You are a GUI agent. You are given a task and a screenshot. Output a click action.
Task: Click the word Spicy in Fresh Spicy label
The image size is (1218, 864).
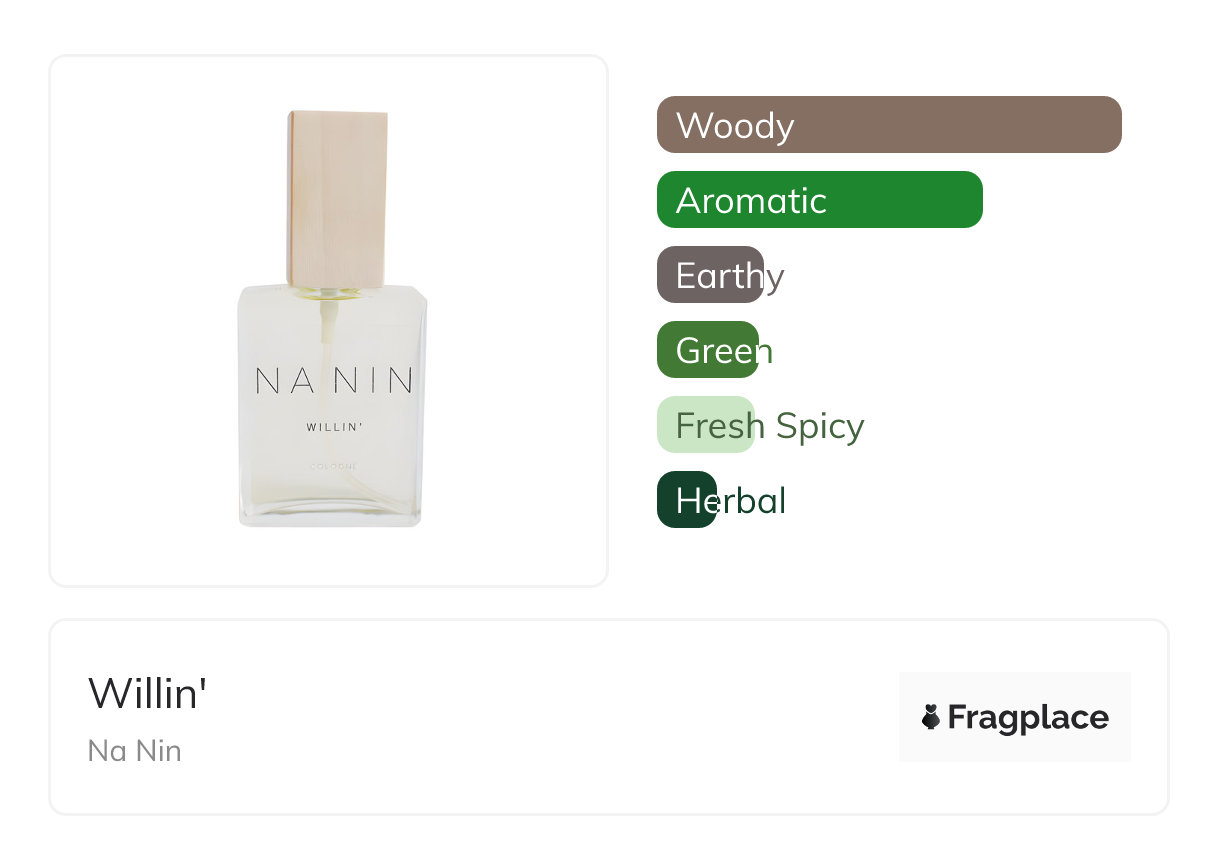[819, 426]
